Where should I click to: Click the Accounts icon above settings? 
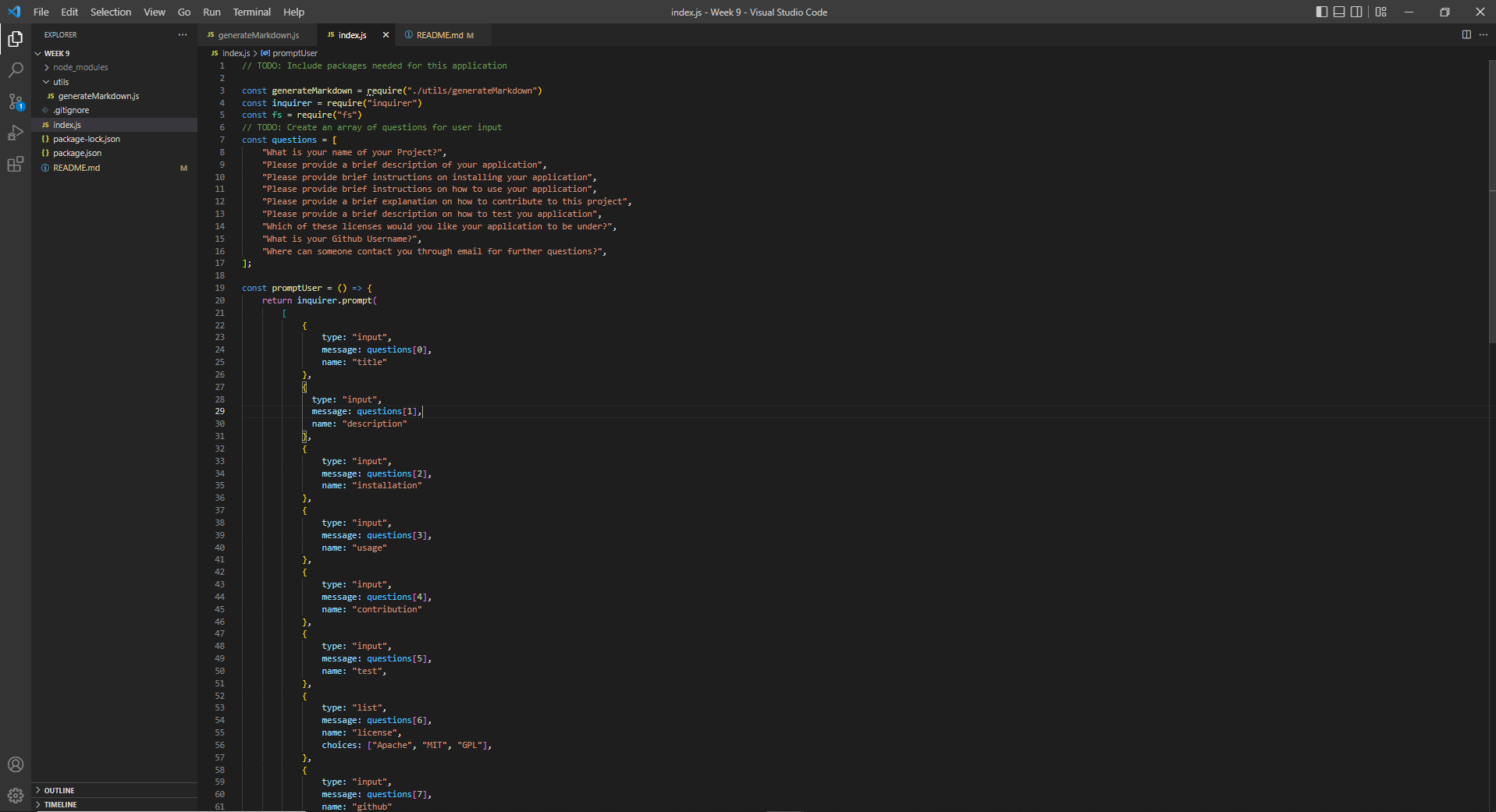tap(16, 764)
